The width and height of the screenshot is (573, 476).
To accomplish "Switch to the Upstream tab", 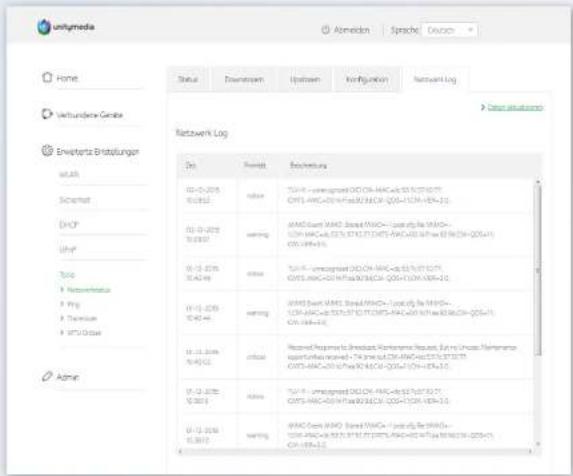I will pyautogui.click(x=305, y=79).
